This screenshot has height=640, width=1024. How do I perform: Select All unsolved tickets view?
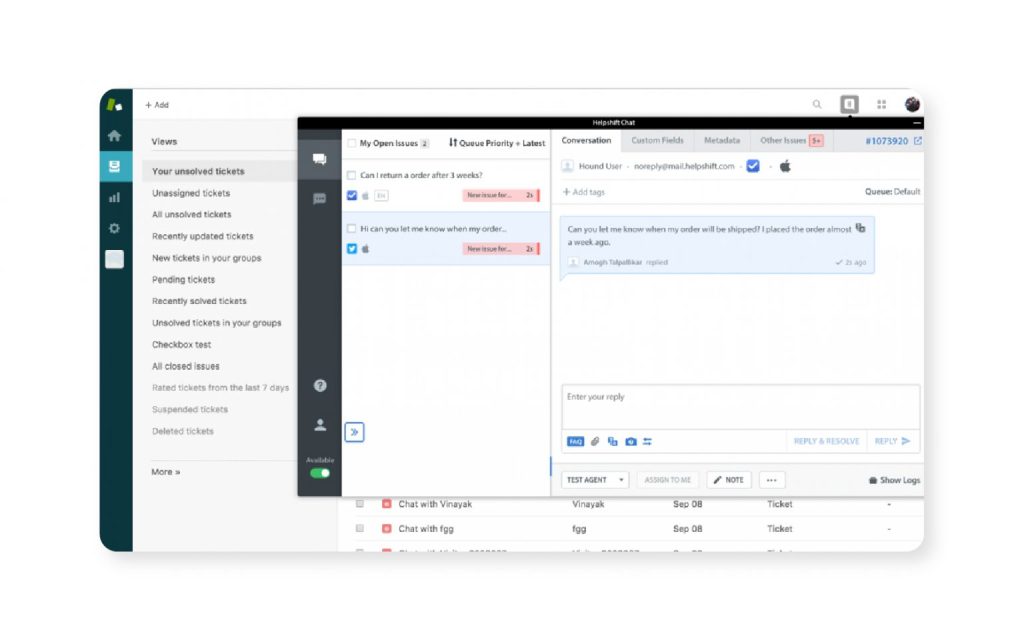click(192, 214)
